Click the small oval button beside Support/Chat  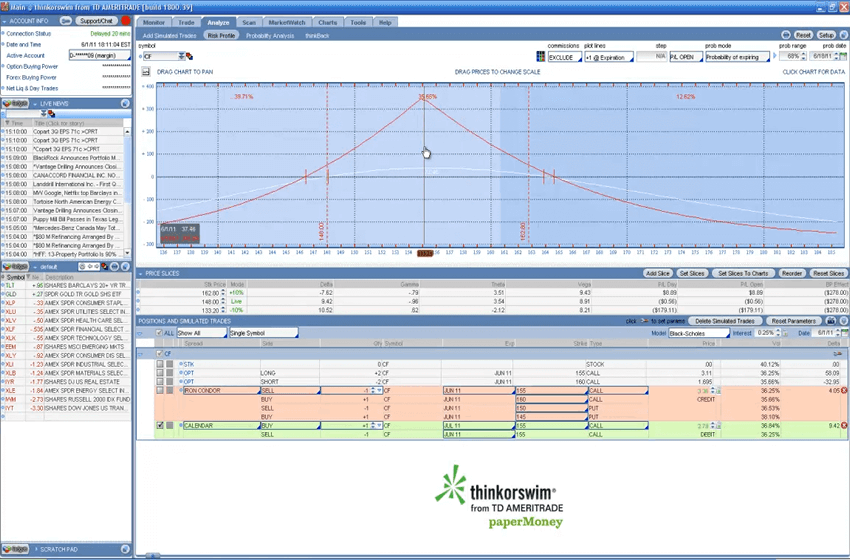[66, 21]
